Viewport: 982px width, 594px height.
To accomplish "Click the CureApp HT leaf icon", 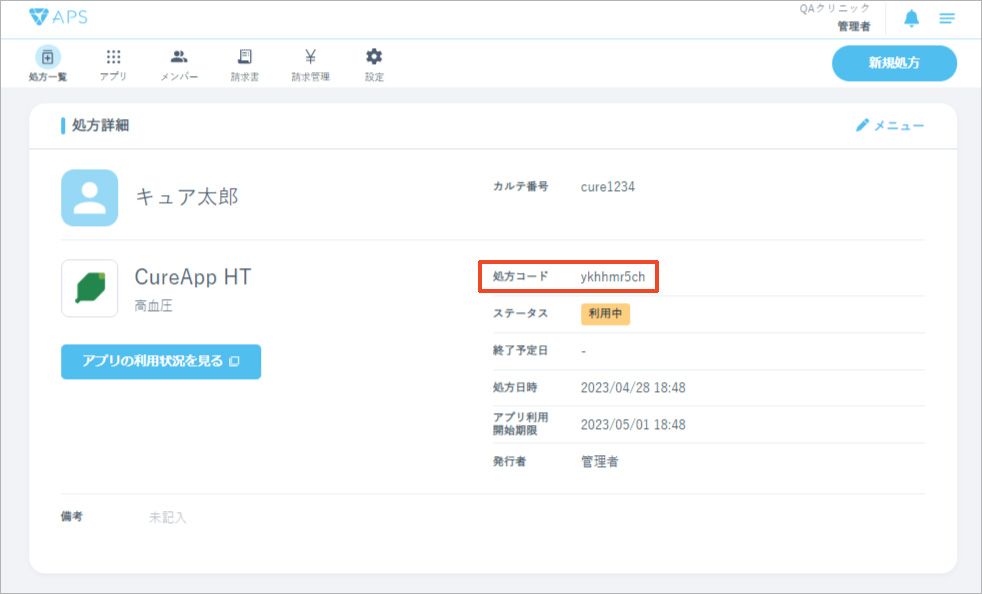I will [90, 288].
